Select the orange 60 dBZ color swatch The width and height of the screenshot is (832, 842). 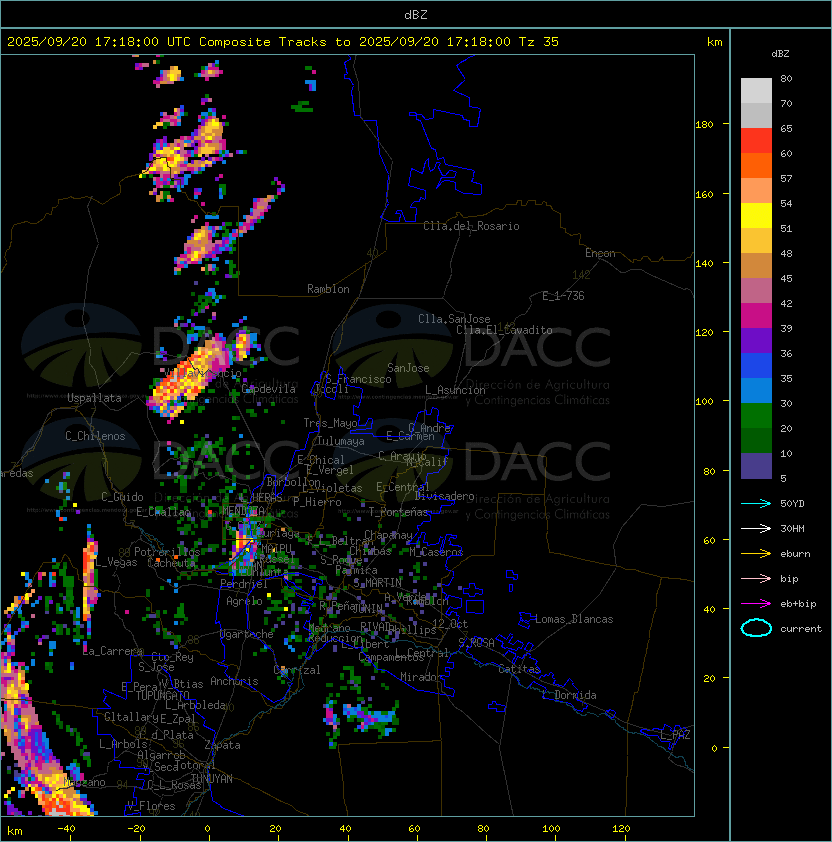(756, 165)
